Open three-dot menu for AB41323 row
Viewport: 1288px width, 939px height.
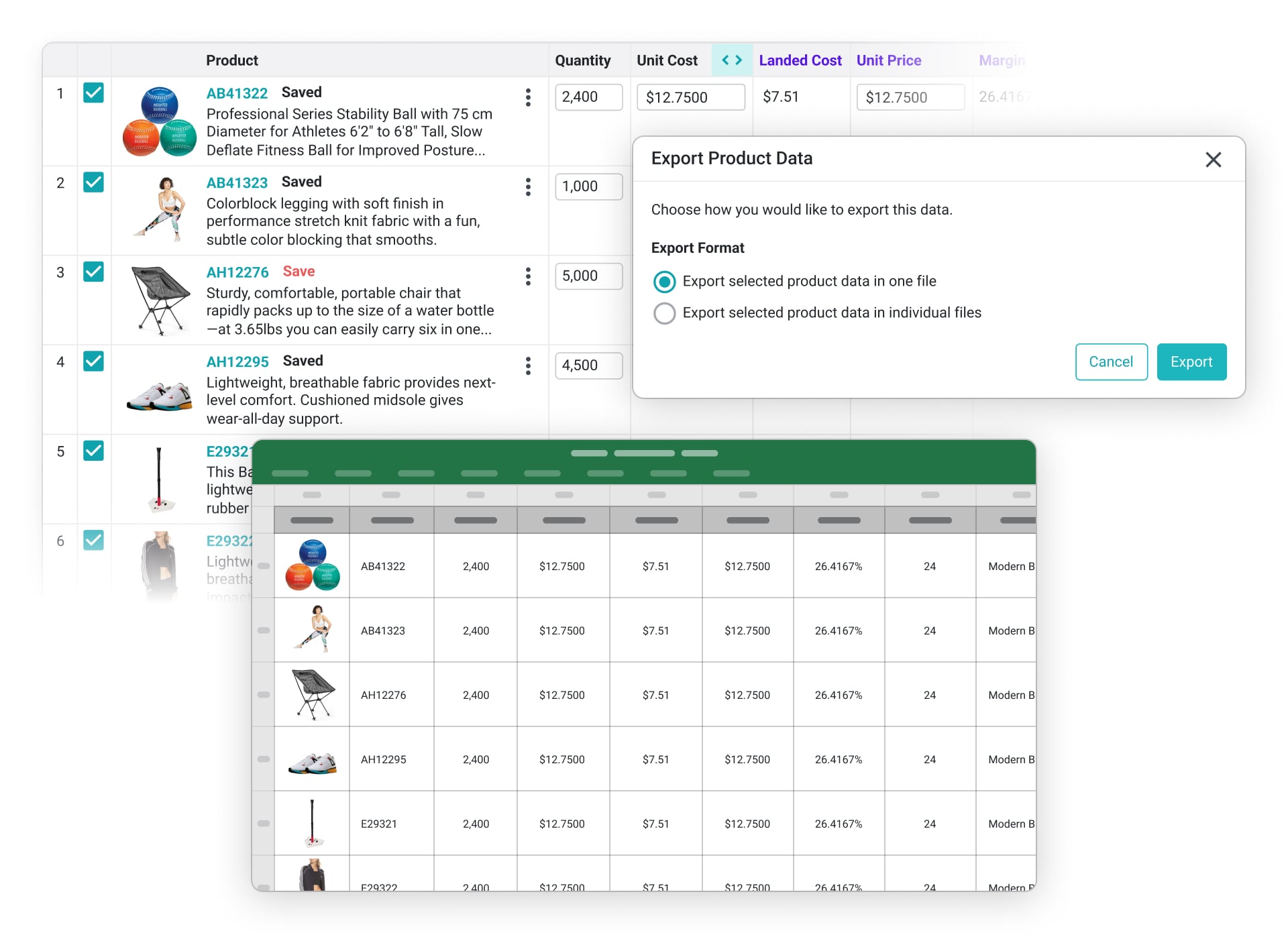(528, 187)
